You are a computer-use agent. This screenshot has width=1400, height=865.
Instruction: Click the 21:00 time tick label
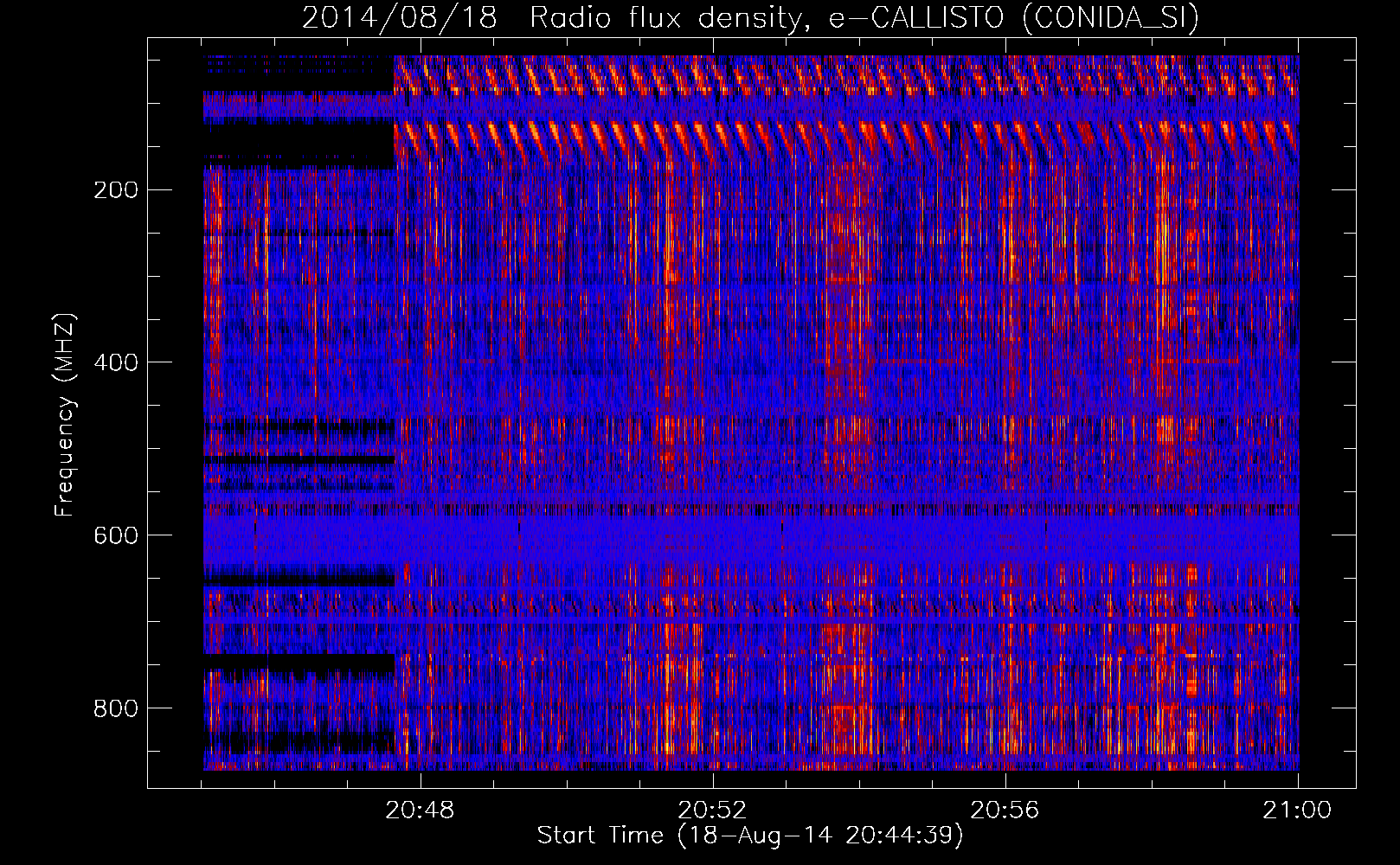coord(1297,811)
